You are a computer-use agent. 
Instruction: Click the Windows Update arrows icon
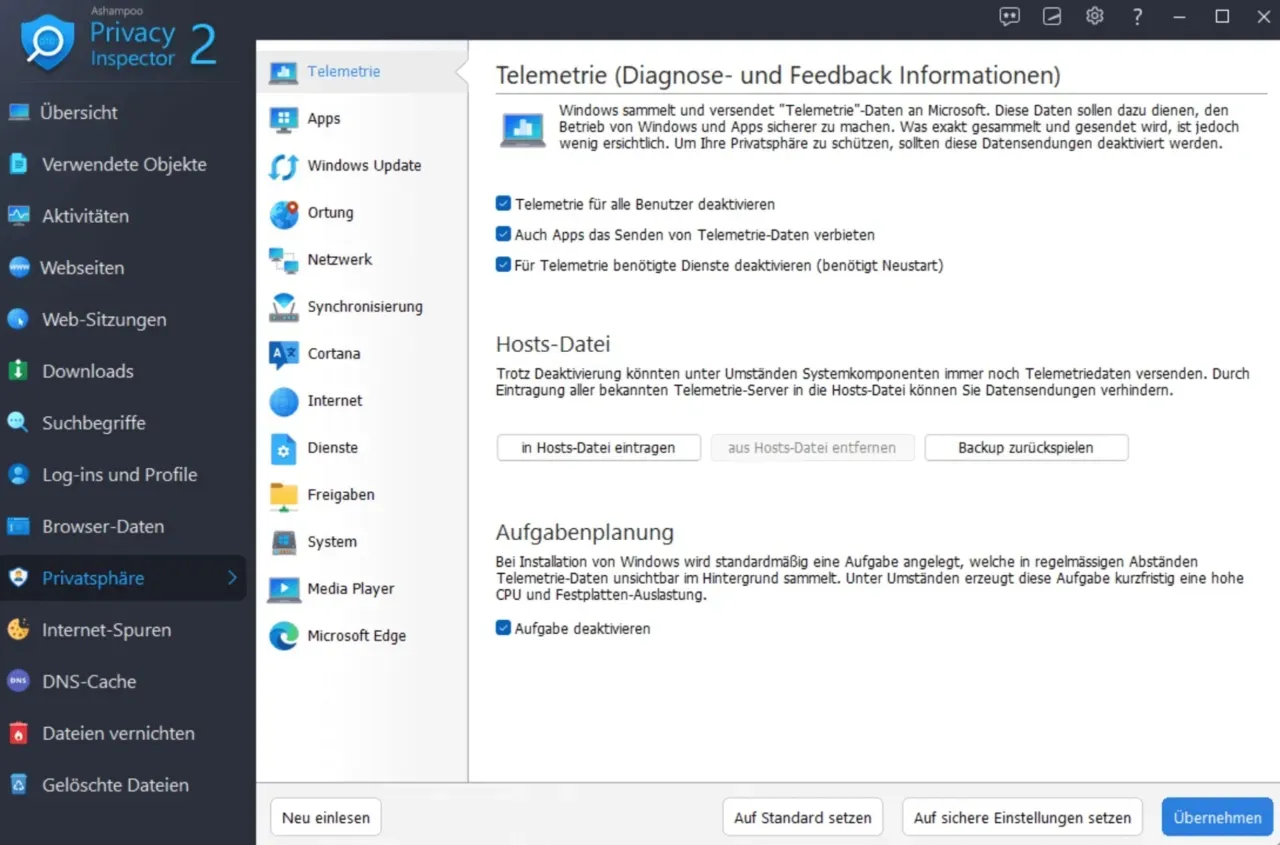tap(284, 166)
